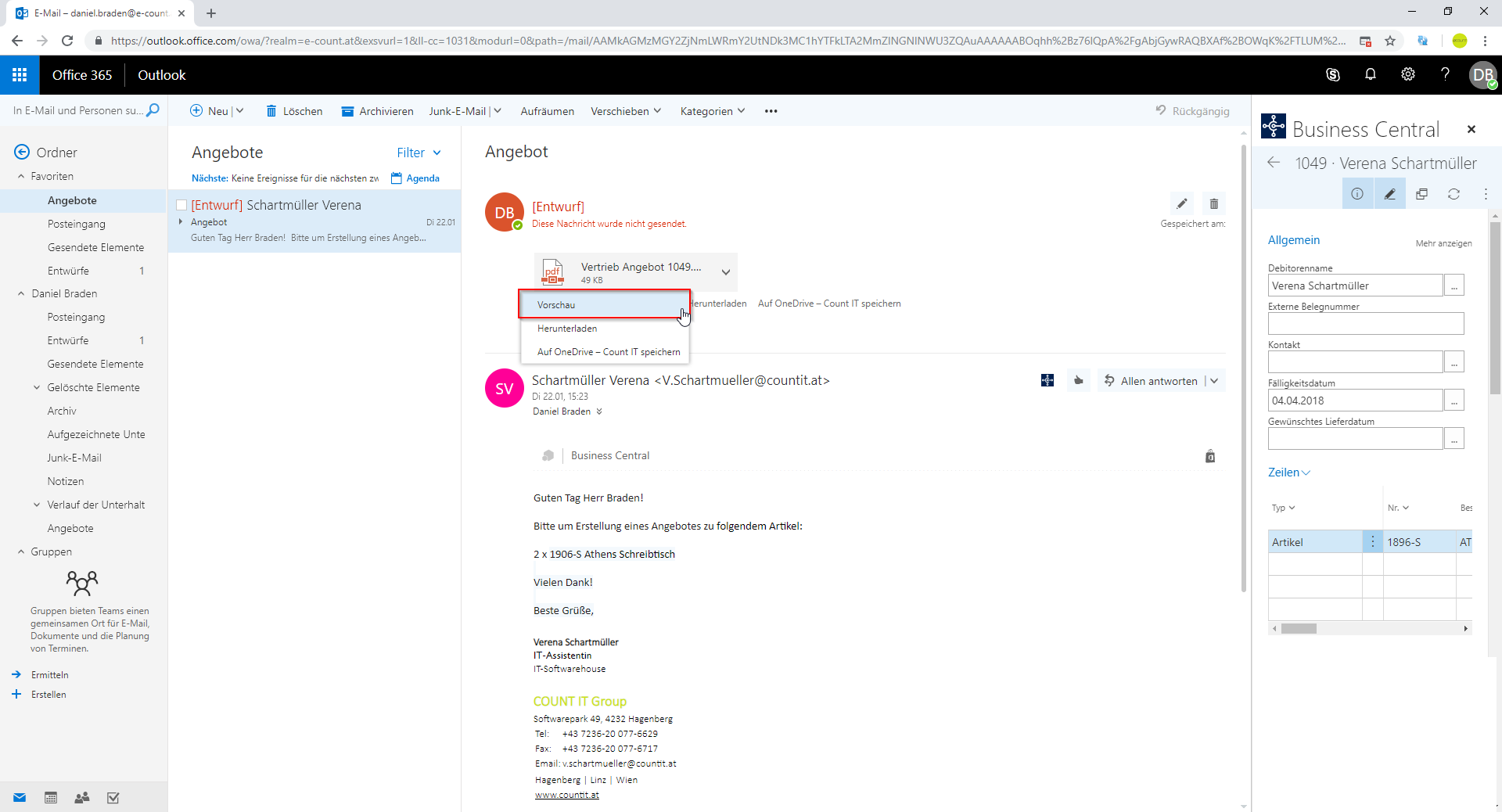Viewport: 1502px width, 812px height.
Task: Switch to Calendar module icon
Action: pos(51,798)
